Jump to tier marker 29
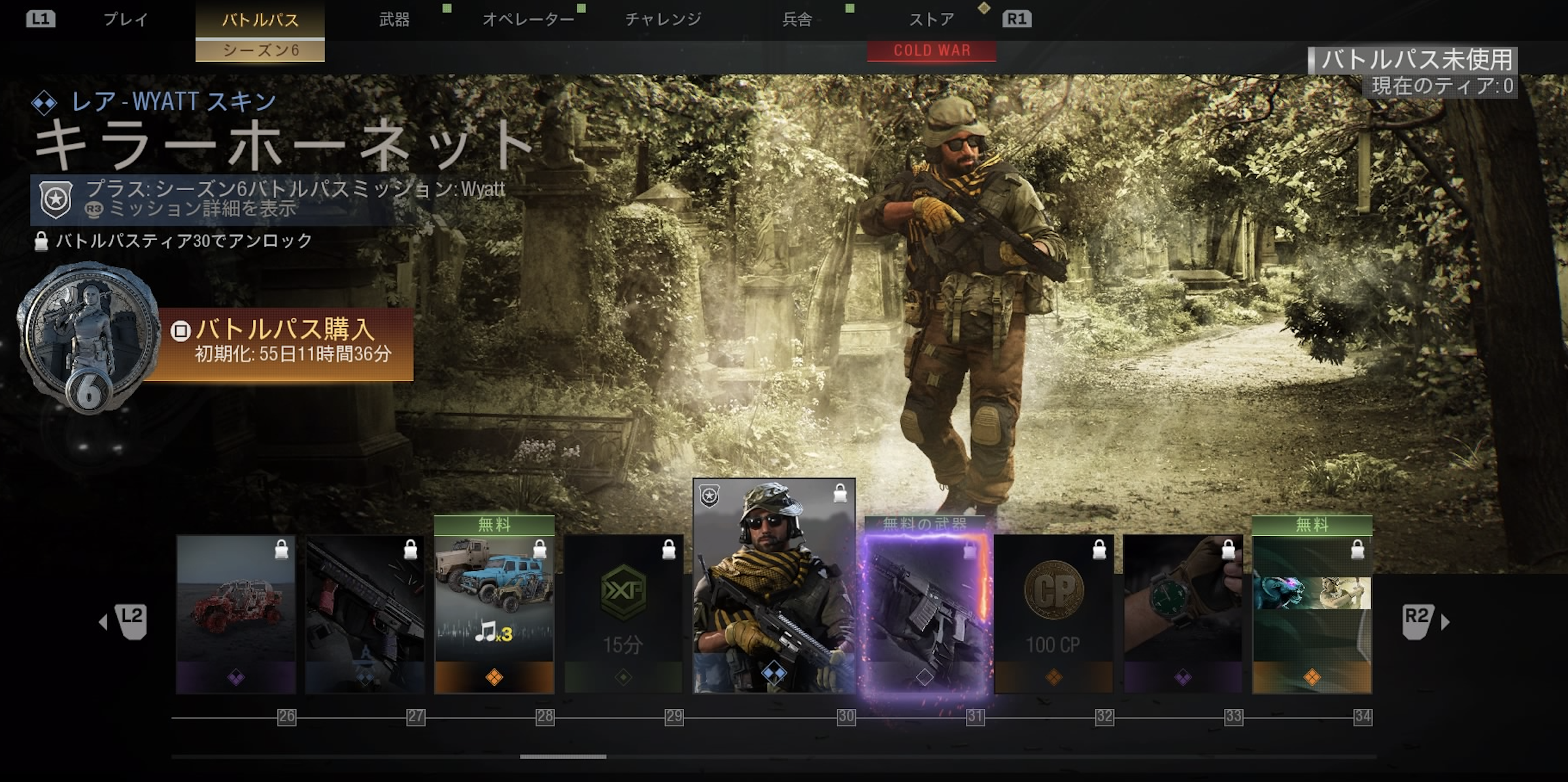The height and width of the screenshot is (782, 1568). [674, 717]
